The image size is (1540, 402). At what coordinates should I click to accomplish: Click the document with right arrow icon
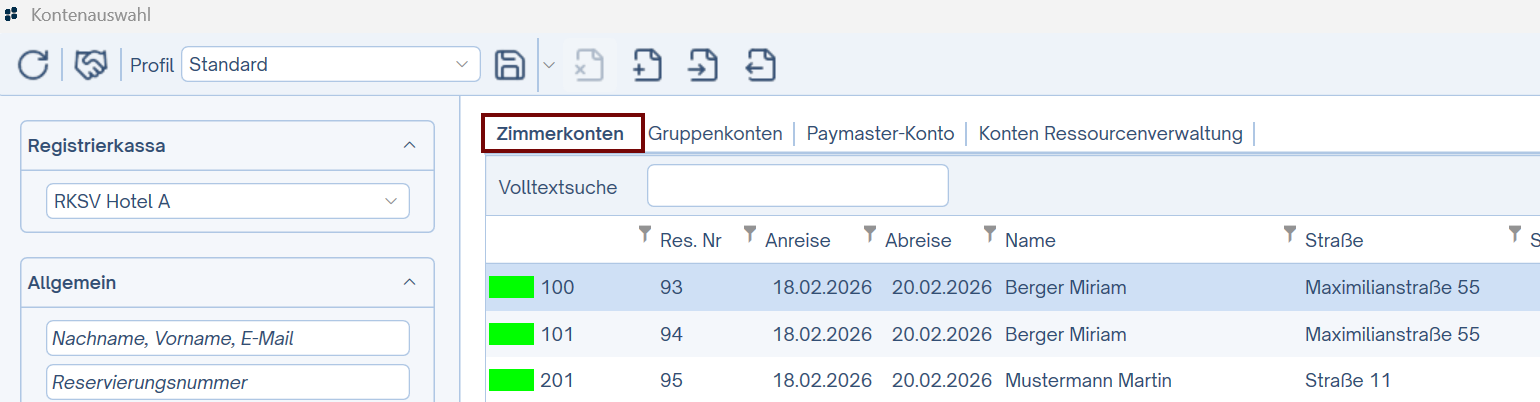[x=703, y=66]
